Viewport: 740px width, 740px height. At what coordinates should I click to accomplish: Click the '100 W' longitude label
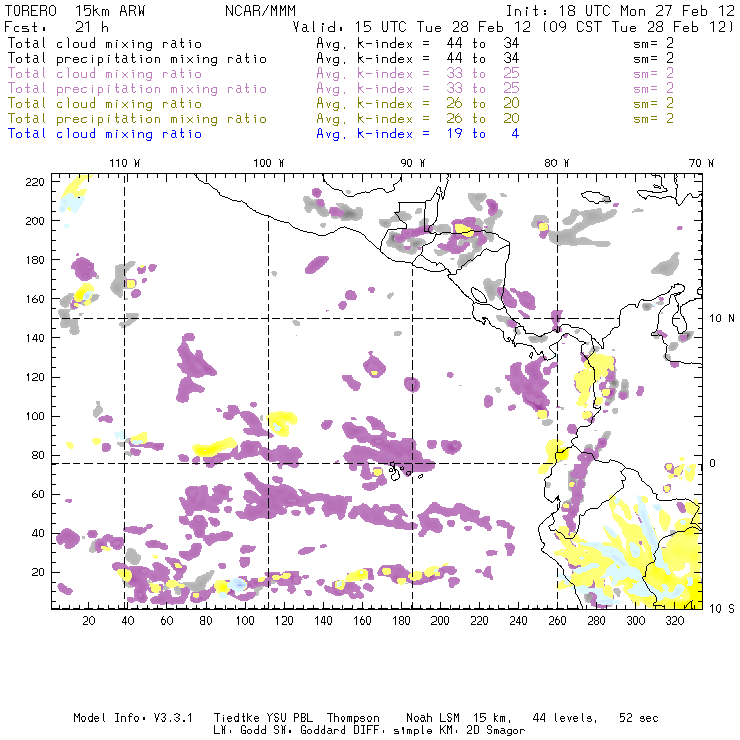pyautogui.click(x=269, y=163)
